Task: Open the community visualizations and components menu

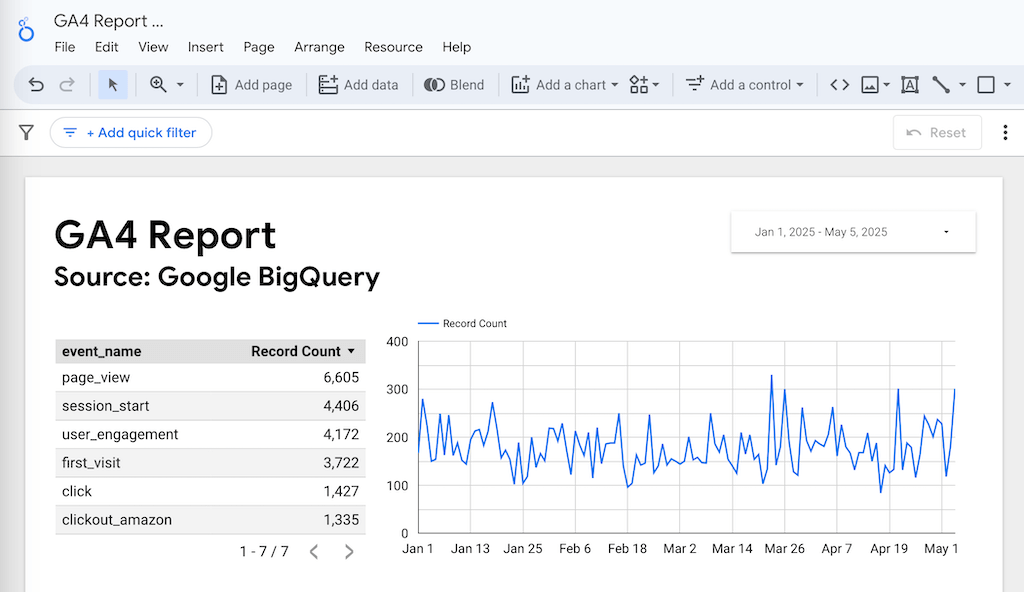Action: [644, 85]
